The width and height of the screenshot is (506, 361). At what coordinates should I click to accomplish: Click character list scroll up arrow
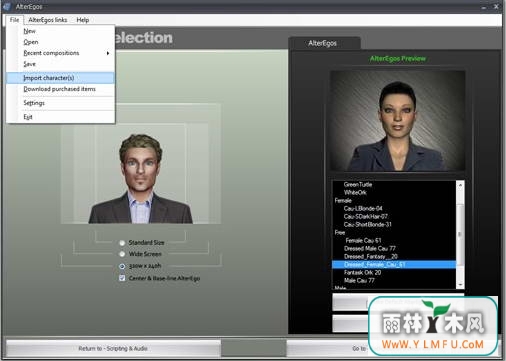click(460, 185)
